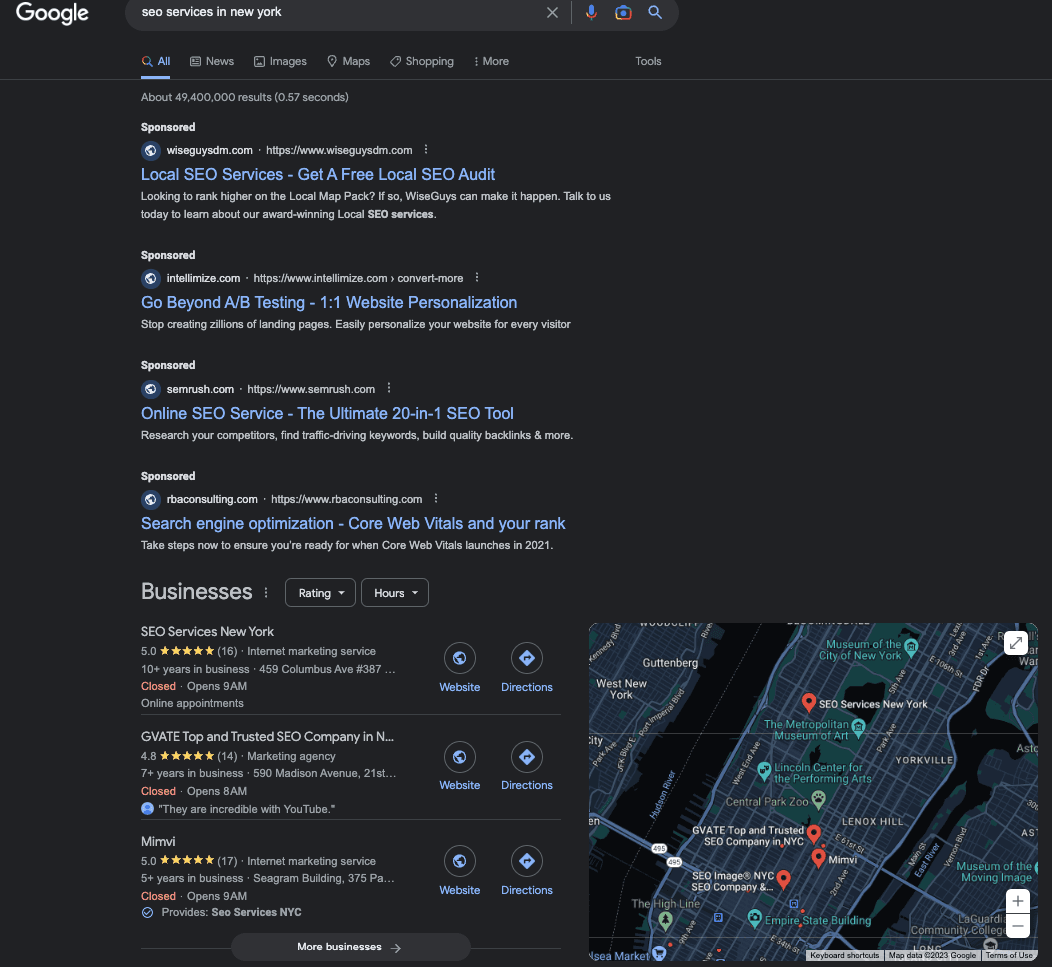Click Lincoln Center map marker
Screen dimensions: 1052x967
coord(764,770)
